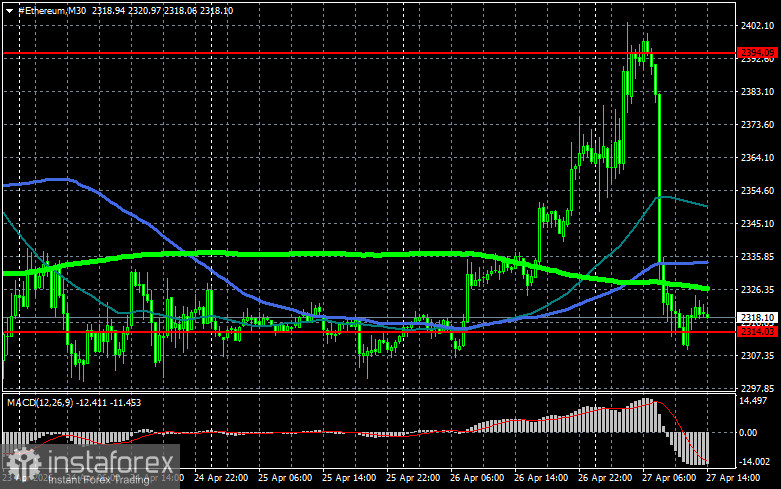Click the chart menu triangle beside #Ethereum
Viewport: 781px width, 489px height.
click(9, 10)
